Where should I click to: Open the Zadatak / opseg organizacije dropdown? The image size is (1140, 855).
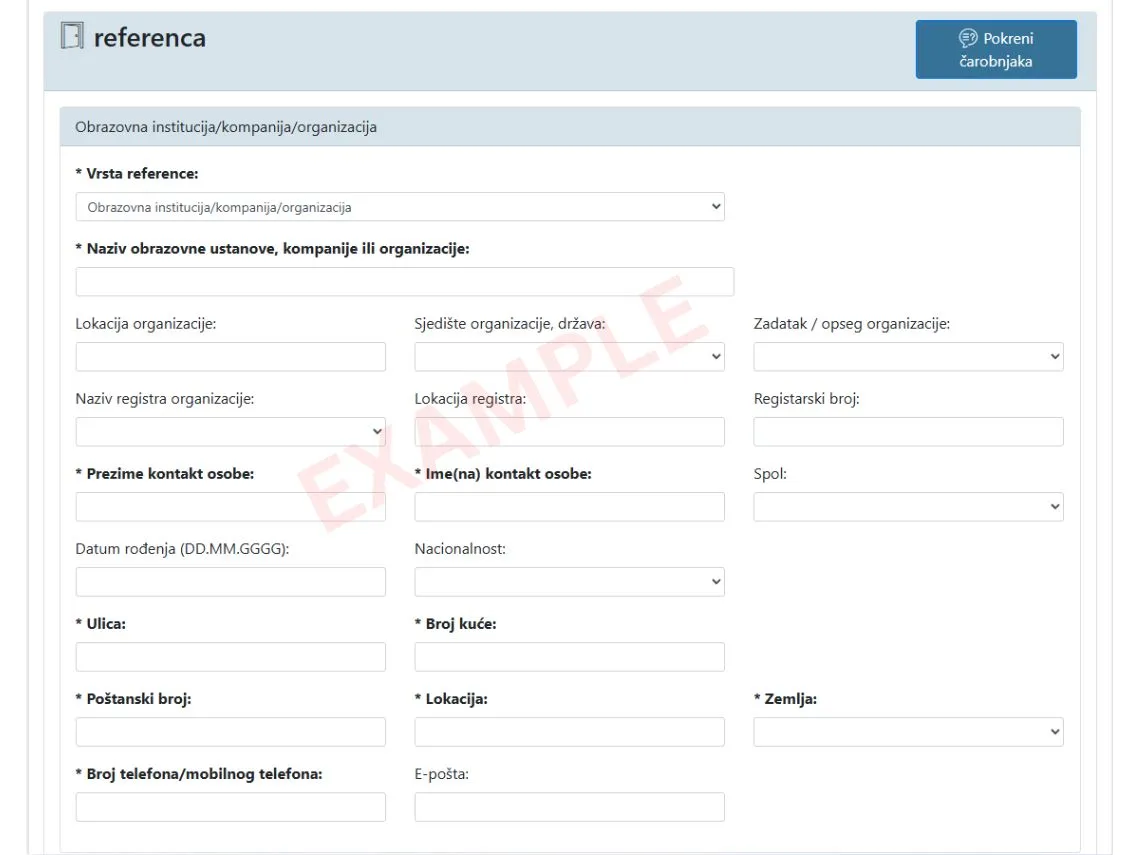(908, 357)
